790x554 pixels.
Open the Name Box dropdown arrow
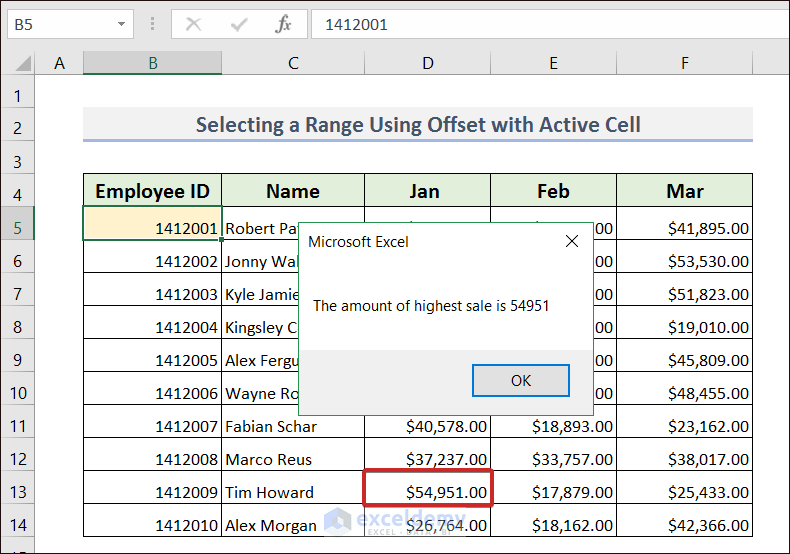(121, 24)
